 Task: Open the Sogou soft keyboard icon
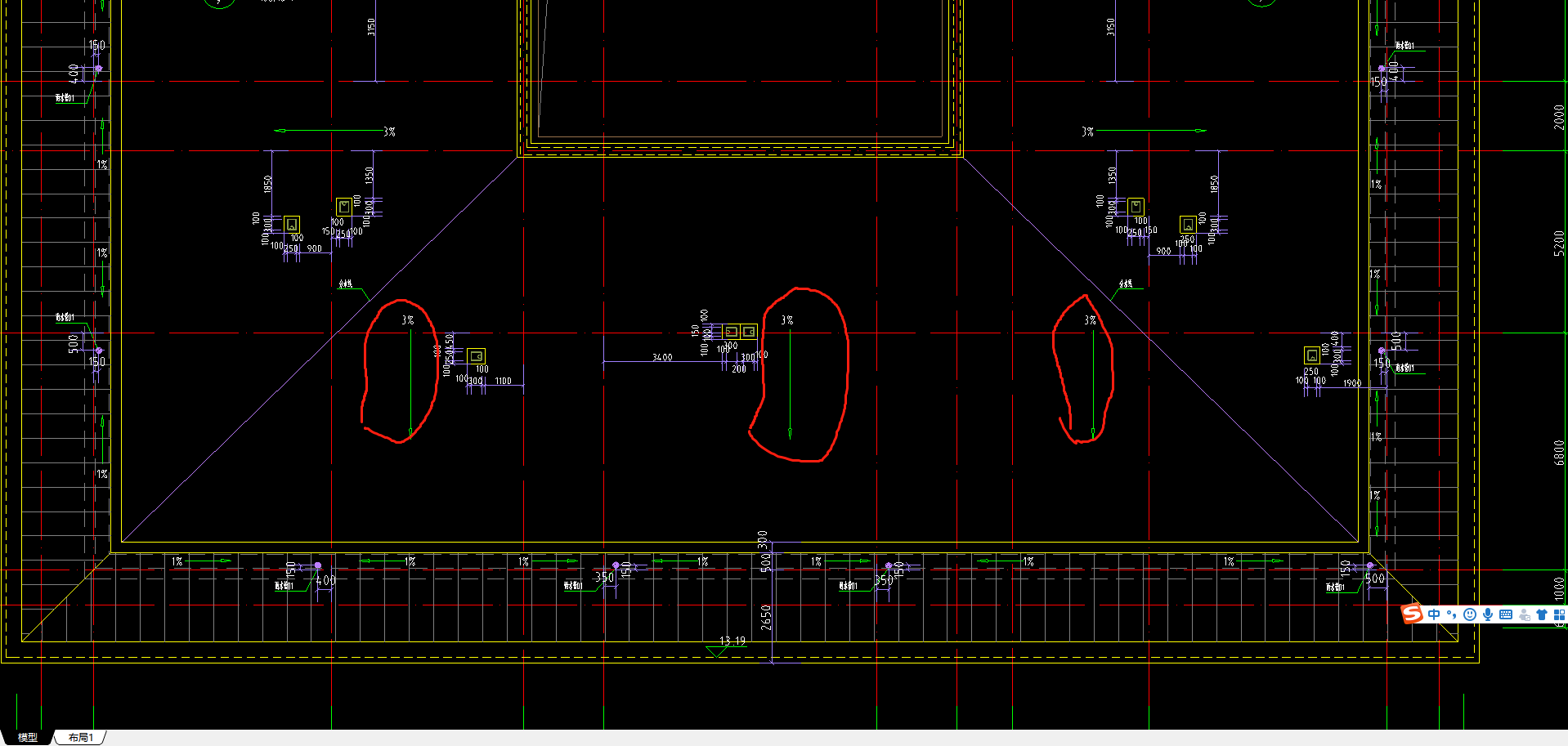click(1506, 614)
